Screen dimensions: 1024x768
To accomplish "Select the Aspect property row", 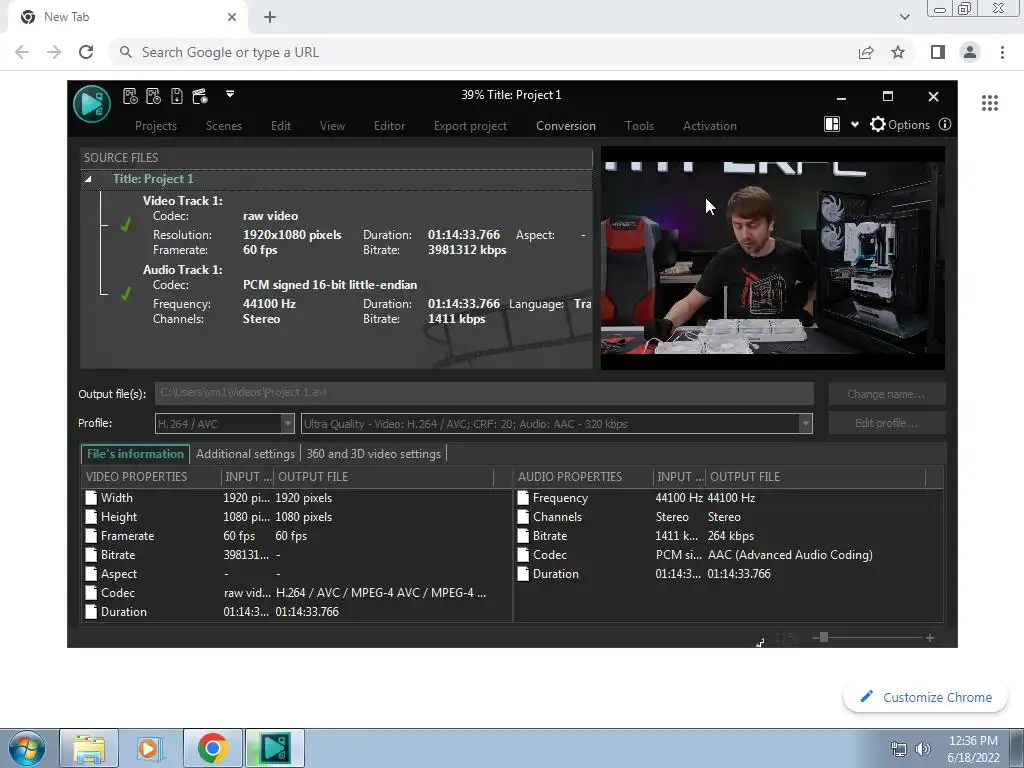I will (x=296, y=573).
